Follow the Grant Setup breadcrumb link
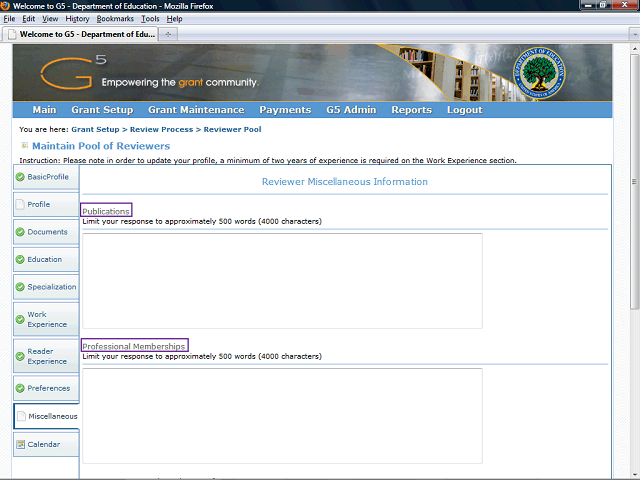The width and height of the screenshot is (640, 480). [95, 129]
